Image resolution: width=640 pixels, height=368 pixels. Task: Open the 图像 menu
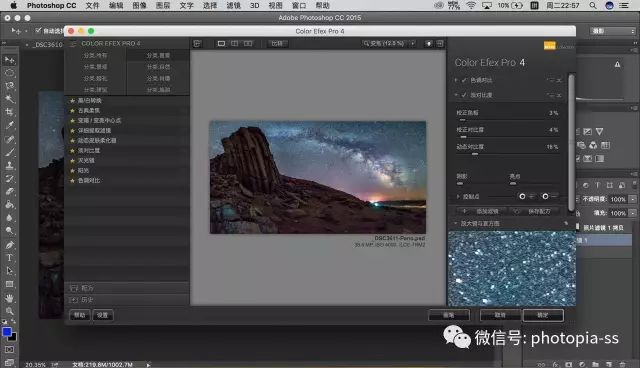tap(139, 5)
